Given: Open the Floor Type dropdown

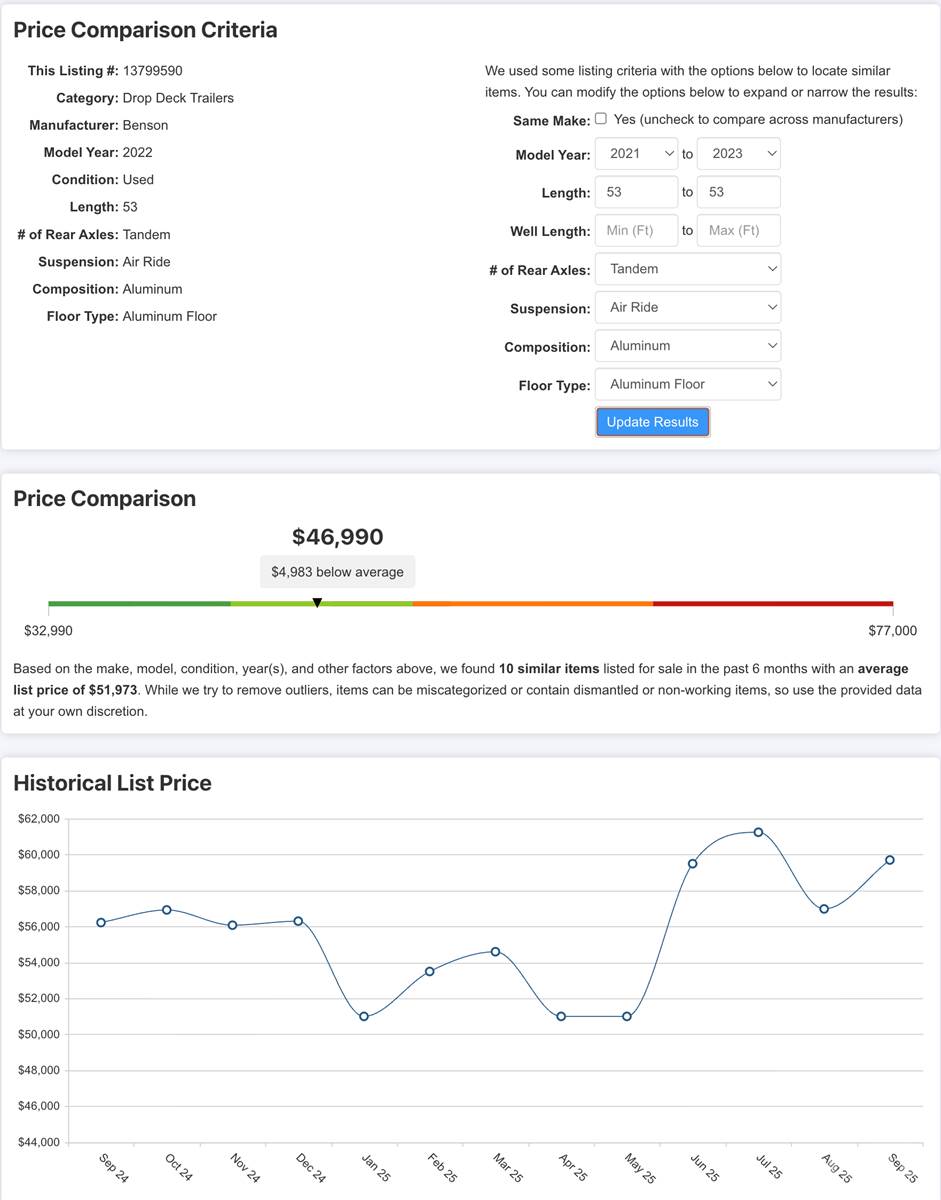Looking at the screenshot, I should (688, 384).
